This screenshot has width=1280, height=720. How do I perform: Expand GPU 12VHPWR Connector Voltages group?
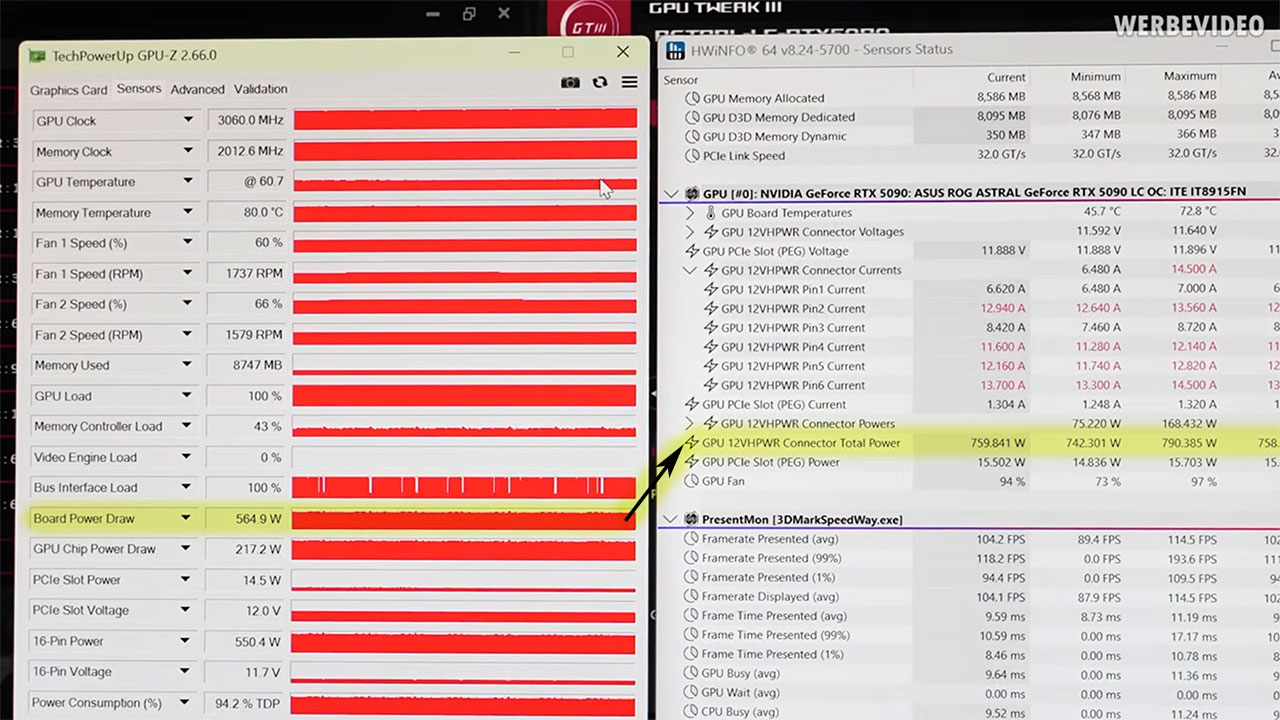690,232
